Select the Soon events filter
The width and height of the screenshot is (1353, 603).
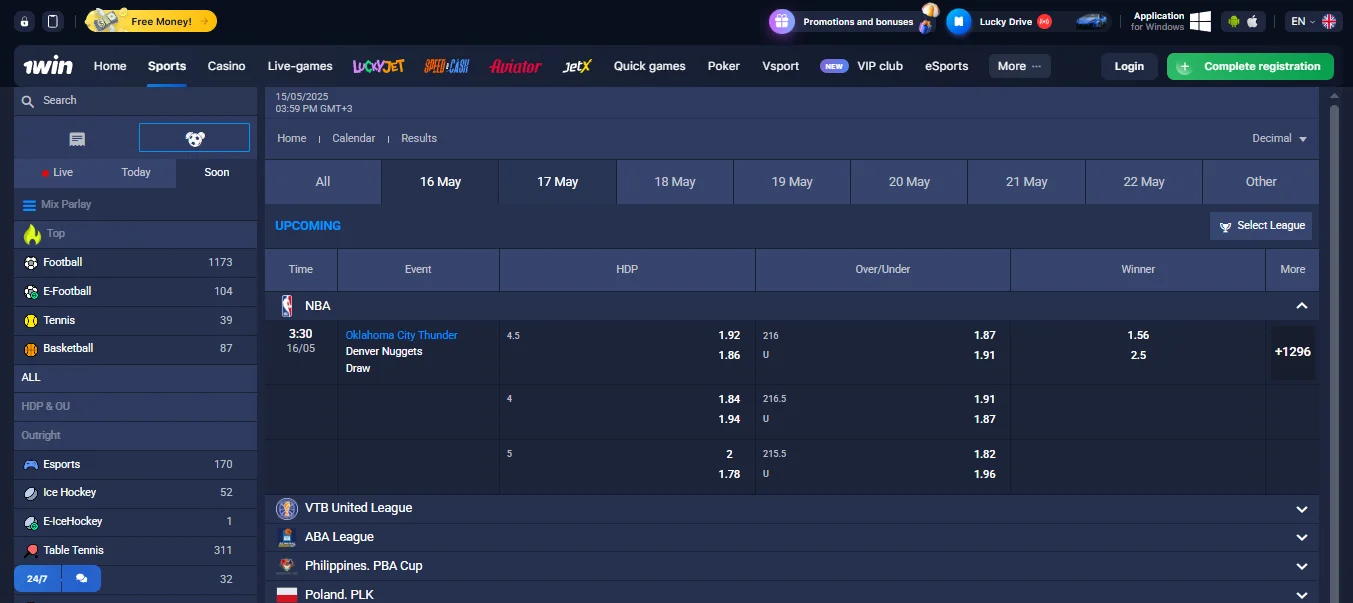pyautogui.click(x=217, y=172)
